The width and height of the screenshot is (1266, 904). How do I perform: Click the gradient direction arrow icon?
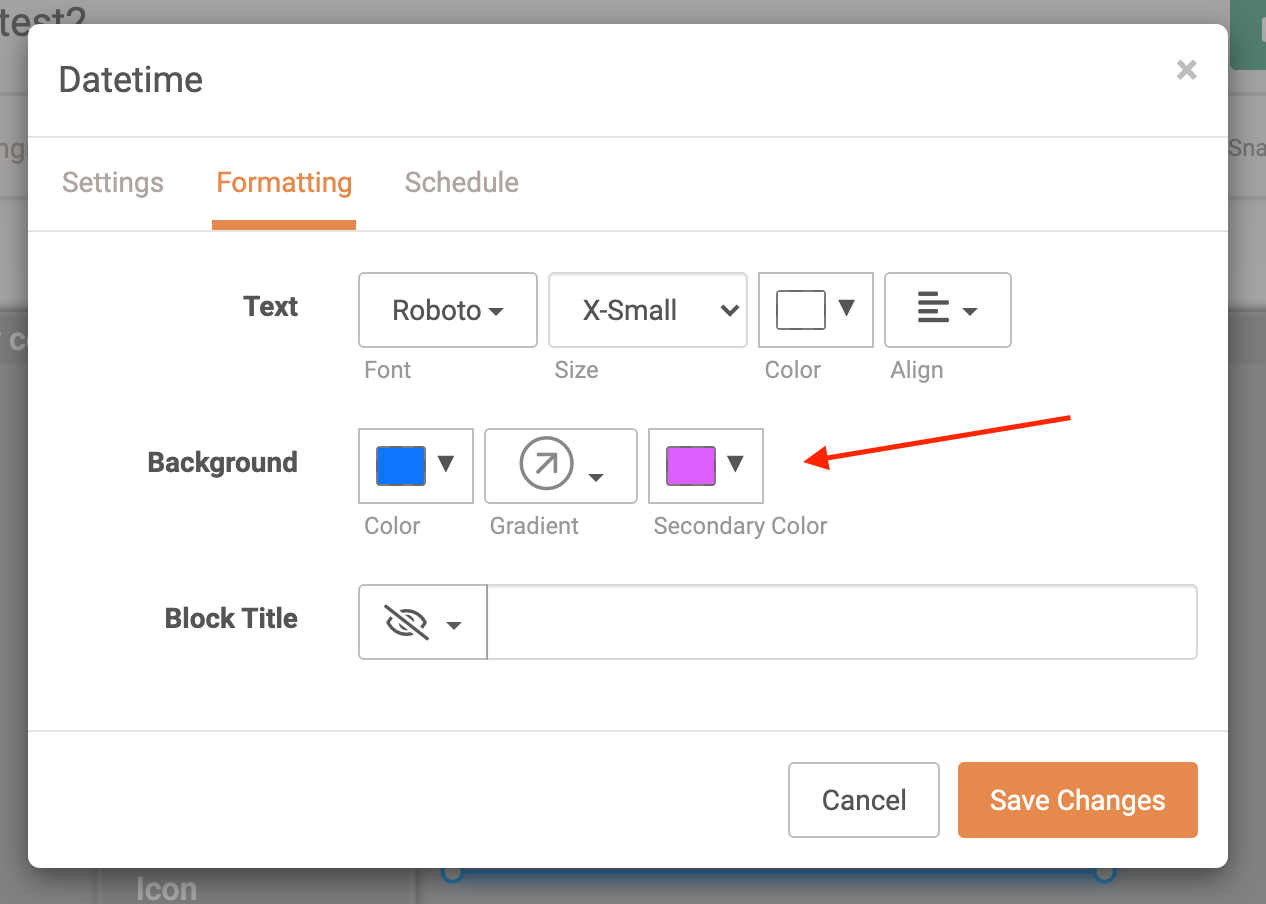click(548, 464)
